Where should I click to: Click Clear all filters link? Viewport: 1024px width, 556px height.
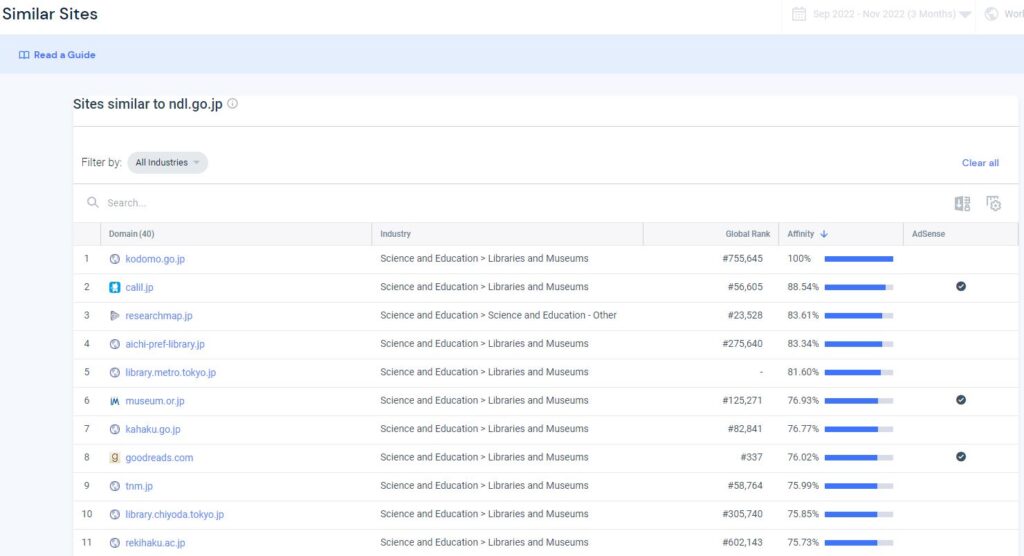point(980,163)
